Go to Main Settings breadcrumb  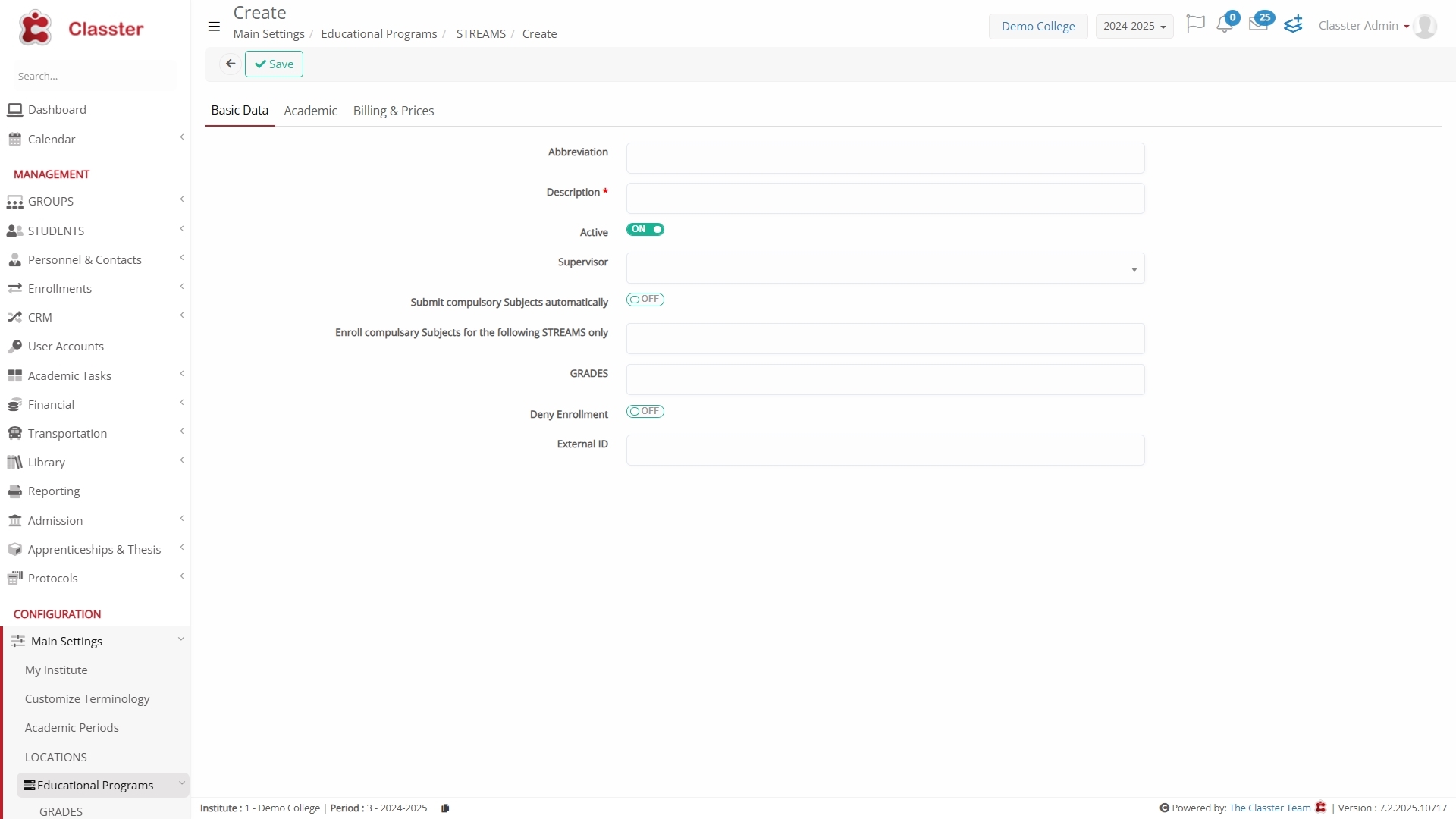[x=269, y=34]
